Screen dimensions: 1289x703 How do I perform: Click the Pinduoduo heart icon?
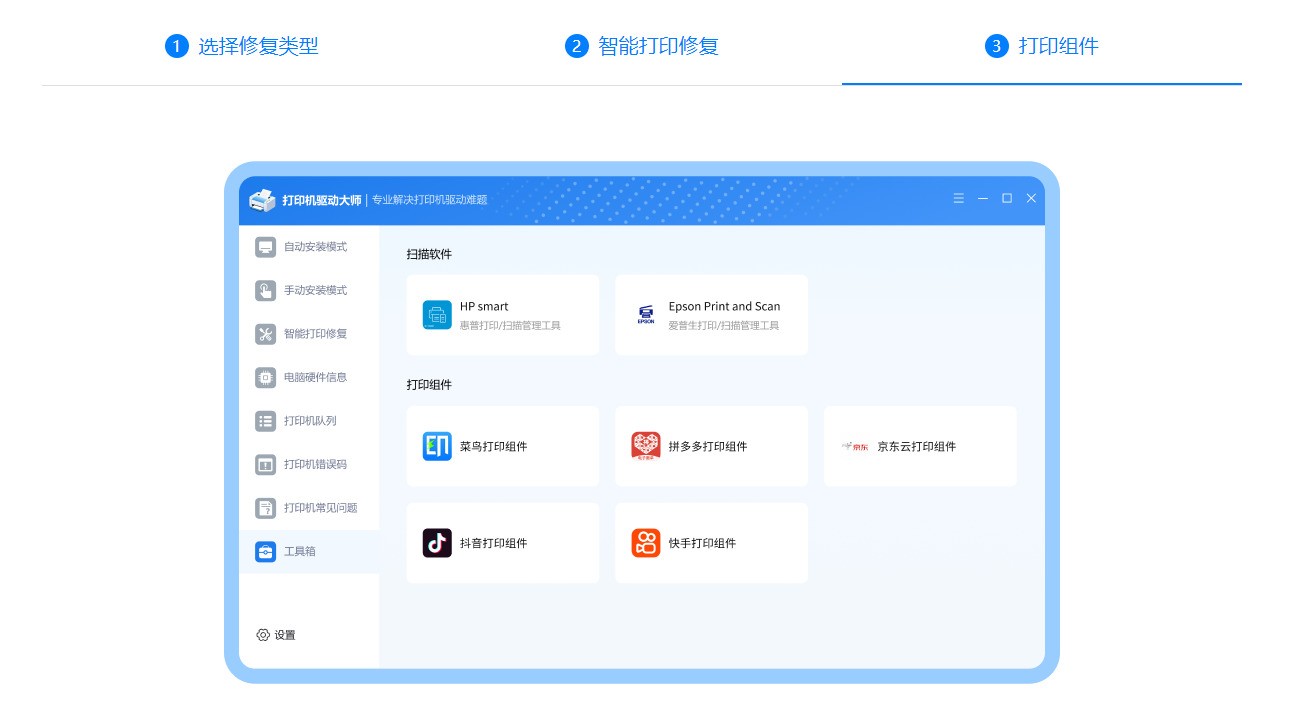(x=645, y=446)
